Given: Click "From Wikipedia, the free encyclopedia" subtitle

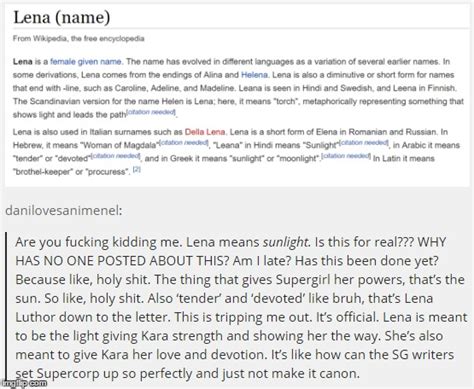Looking at the screenshot, I should [x=79, y=39].
